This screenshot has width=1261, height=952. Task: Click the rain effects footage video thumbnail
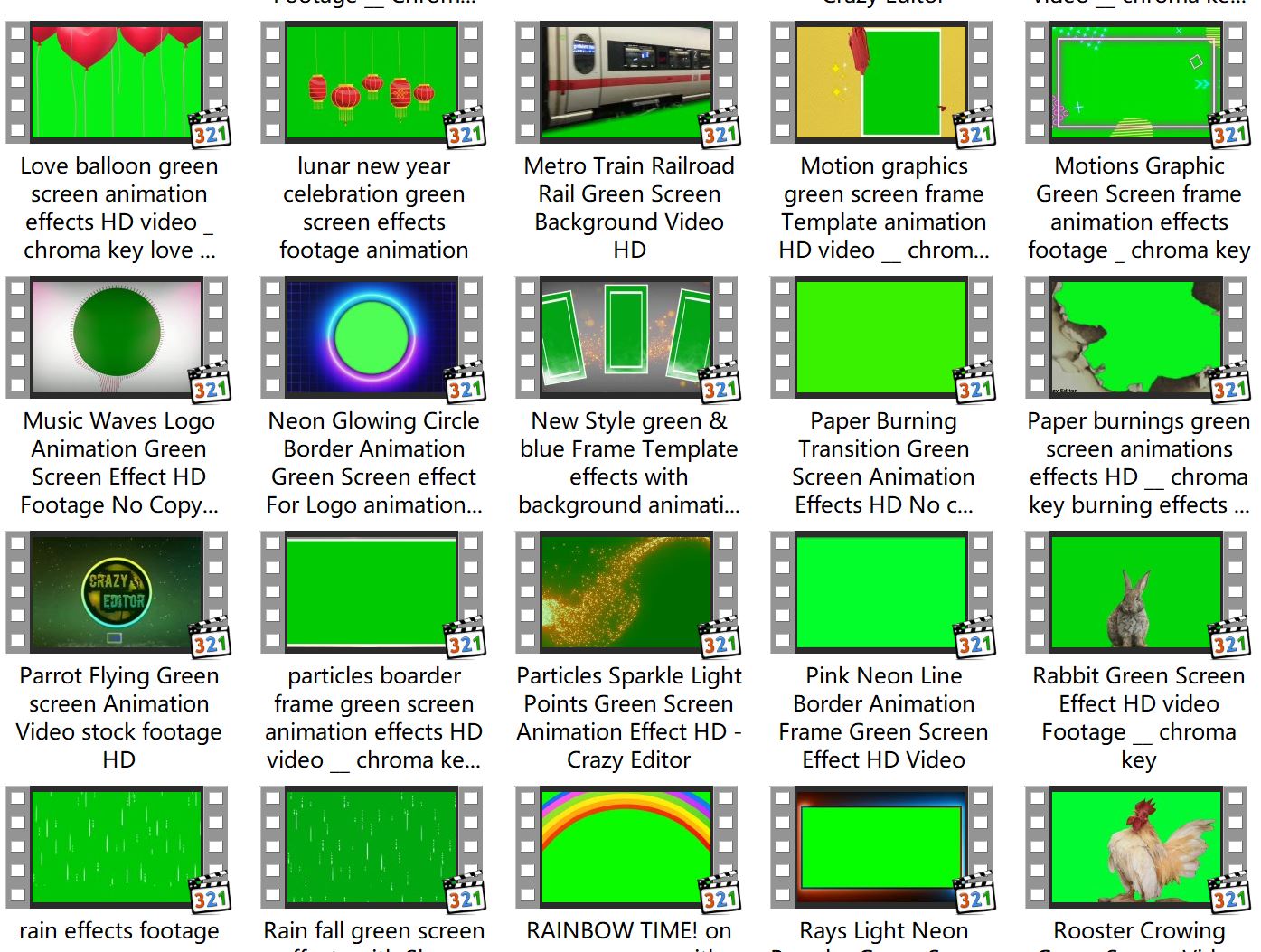[117, 847]
